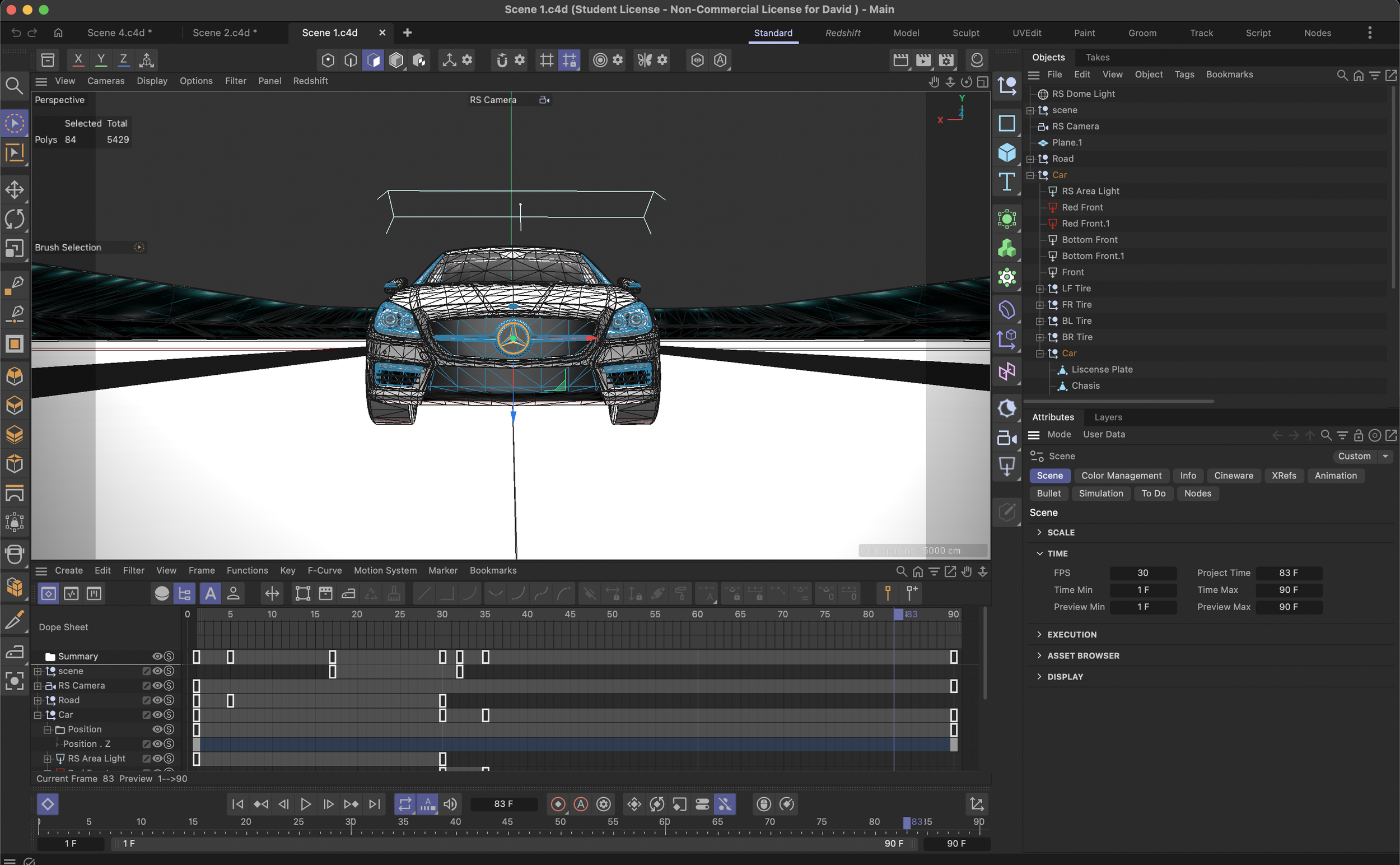Switch timeline to F-Curve mode icon
1400x865 pixels.
point(71,593)
